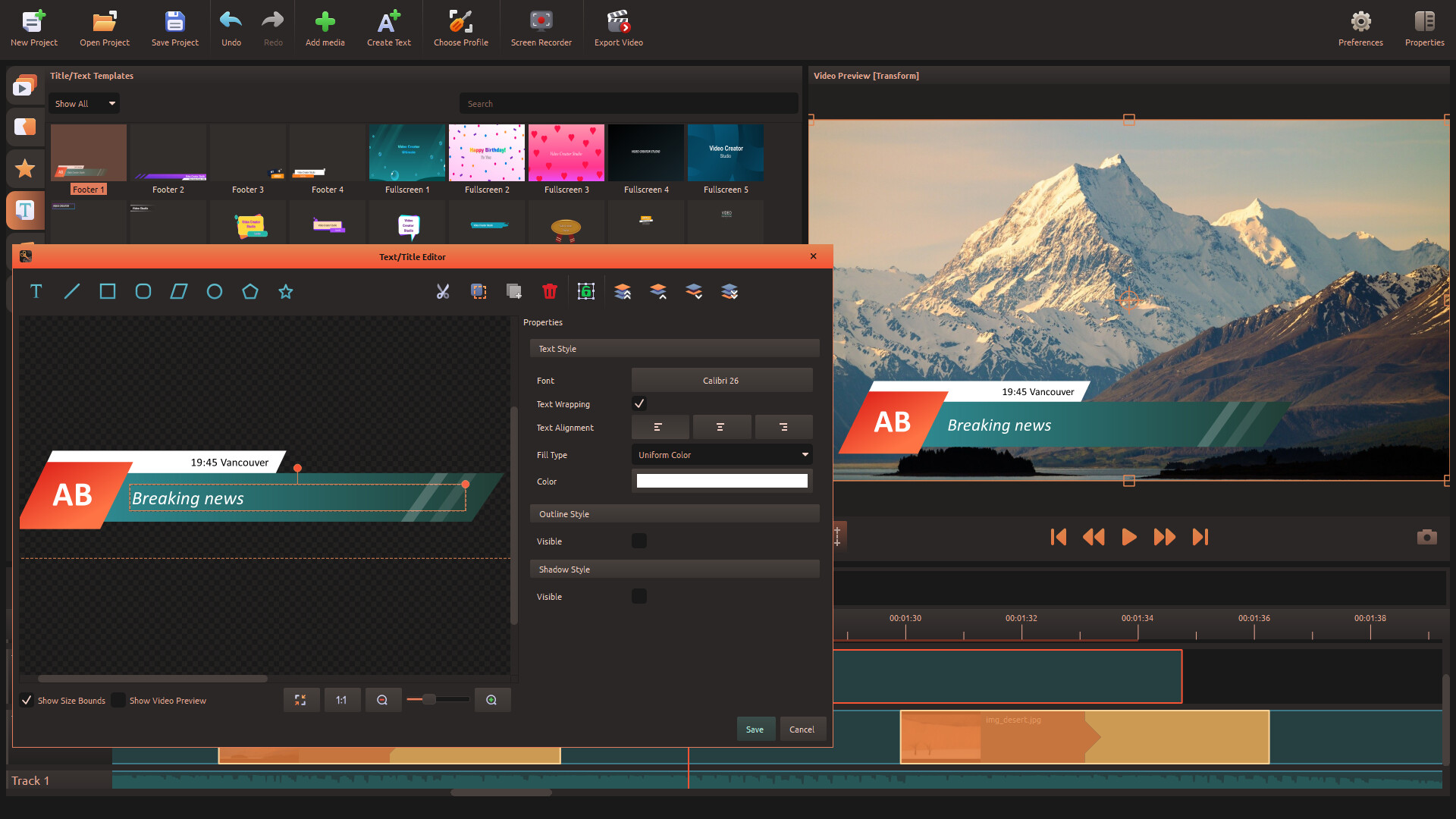Disable the Text Wrapping checkbox
The width and height of the screenshot is (1456, 819).
point(639,403)
